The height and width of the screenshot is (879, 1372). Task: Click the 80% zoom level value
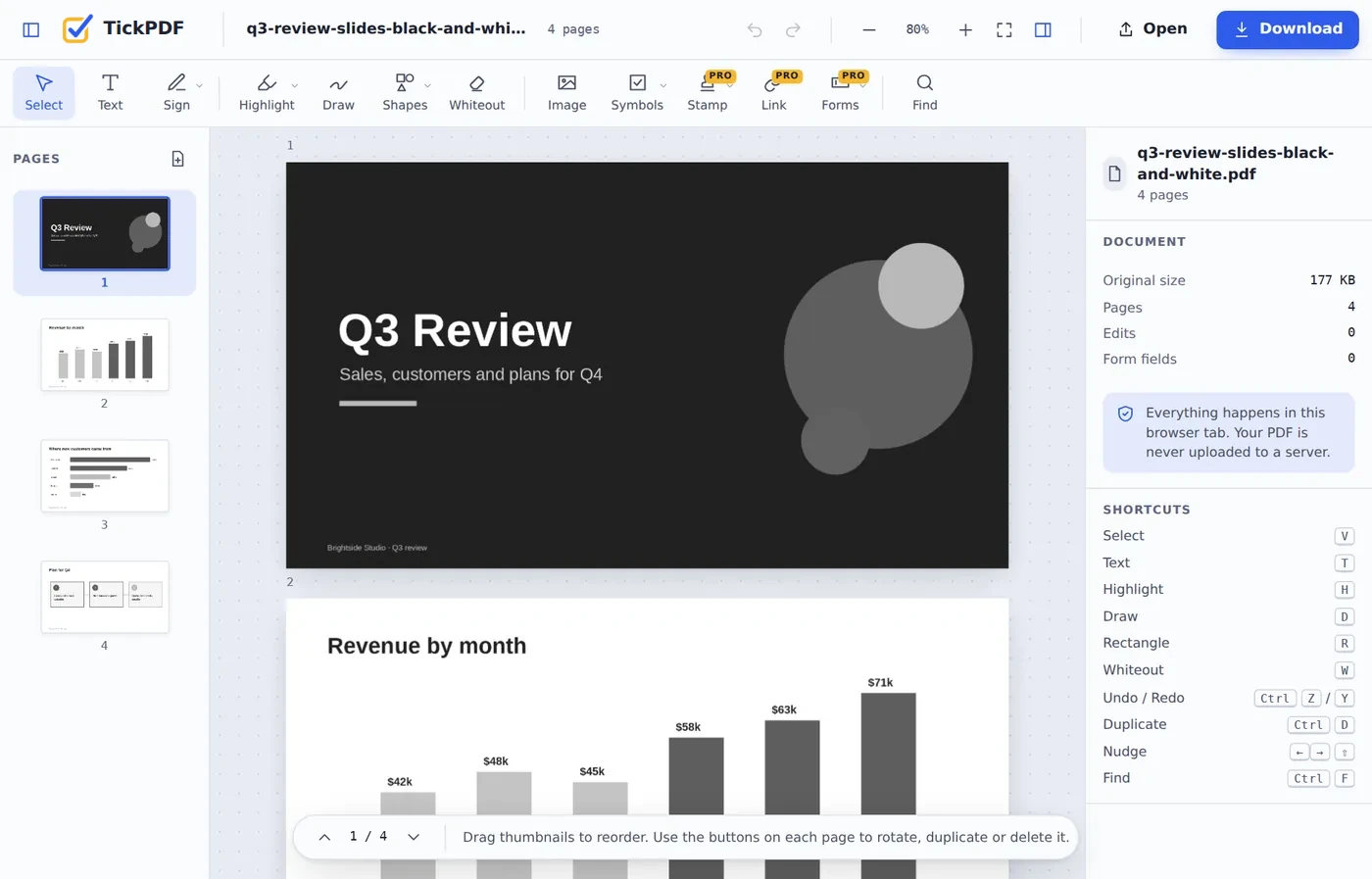point(917,29)
